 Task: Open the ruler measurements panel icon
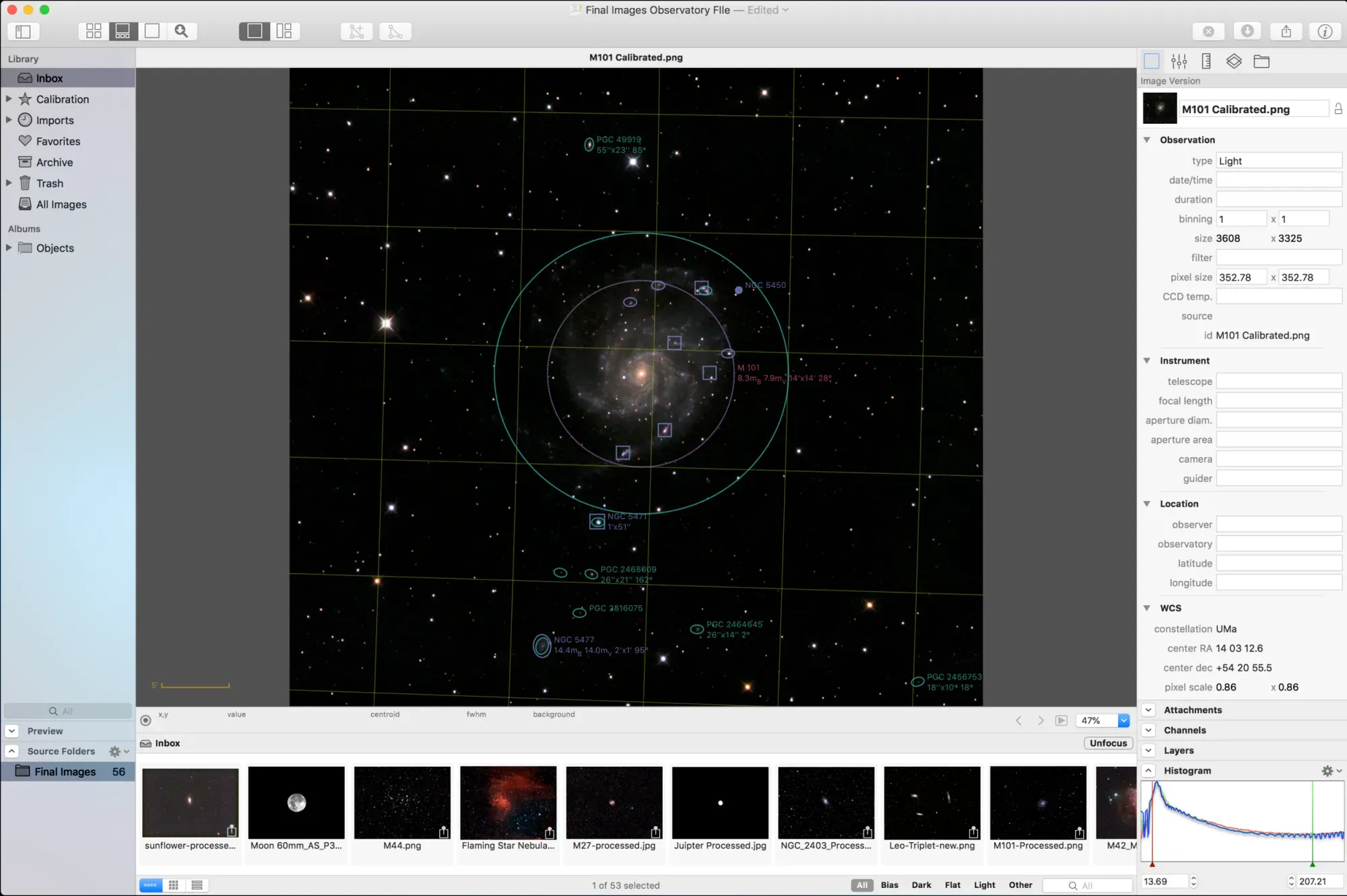1206,61
